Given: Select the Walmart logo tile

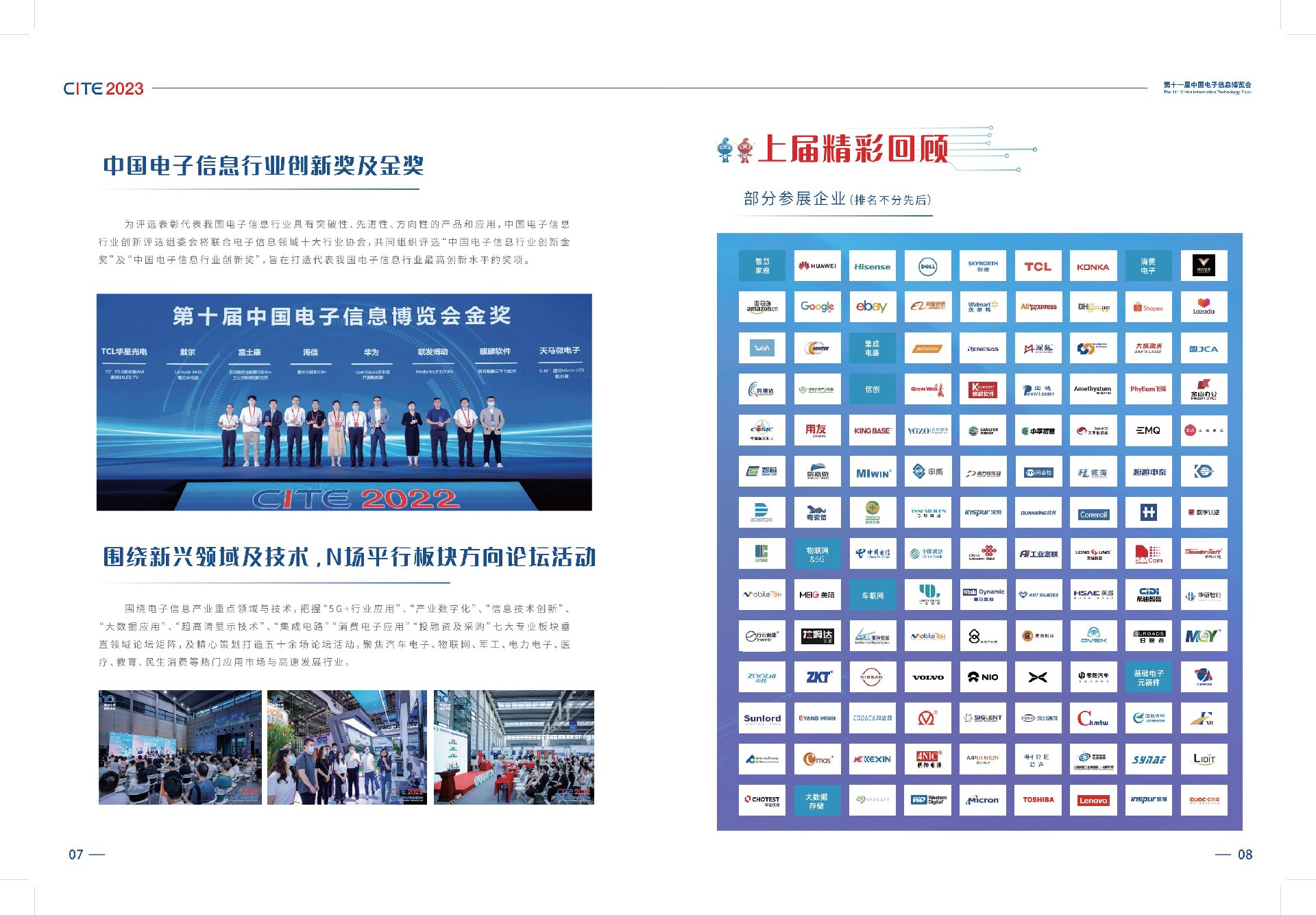Looking at the screenshot, I should tap(983, 307).
